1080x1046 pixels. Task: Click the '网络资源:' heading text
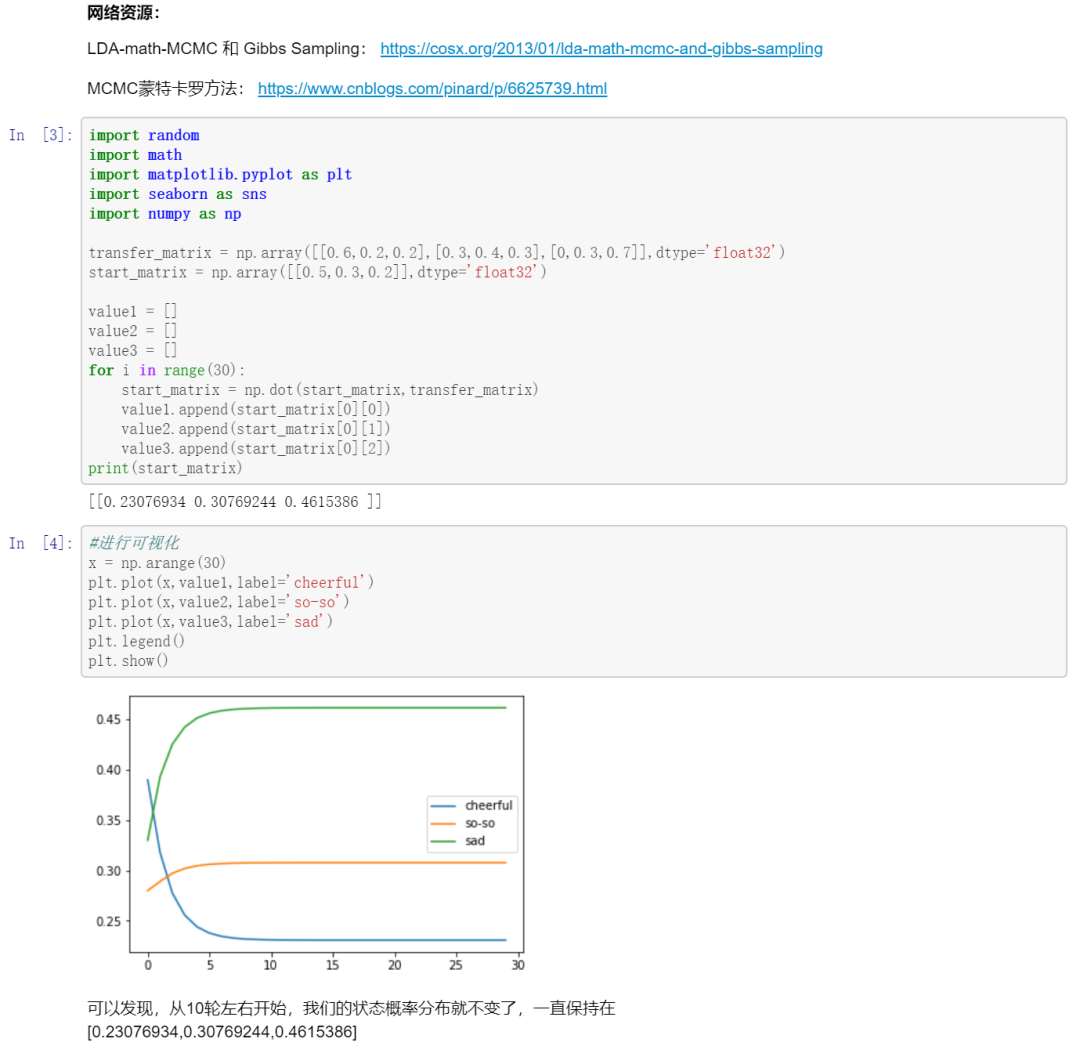(x=123, y=13)
